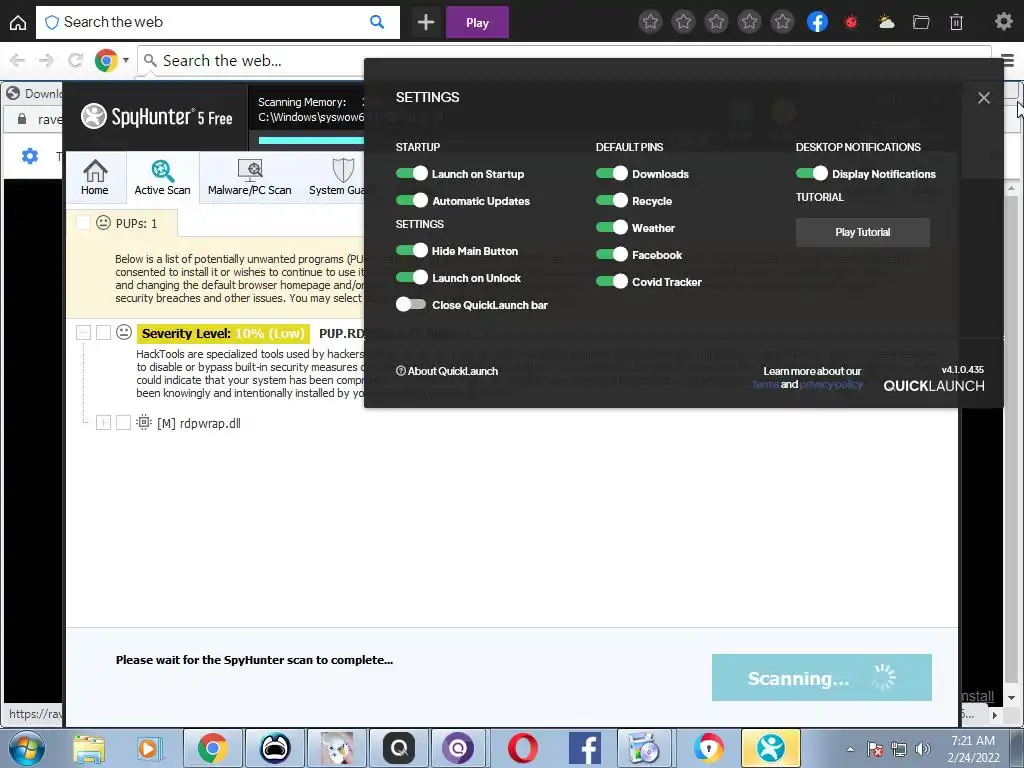
Task: Open Windows Start menu
Action: [x=25, y=748]
